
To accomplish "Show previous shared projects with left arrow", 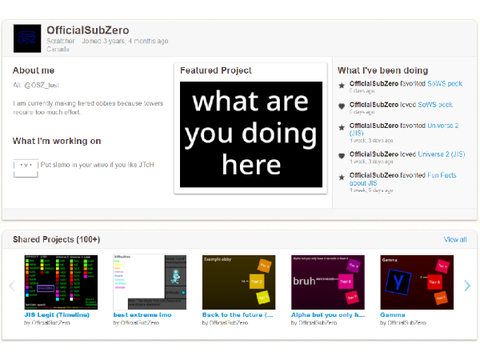I will coord(12,285).
